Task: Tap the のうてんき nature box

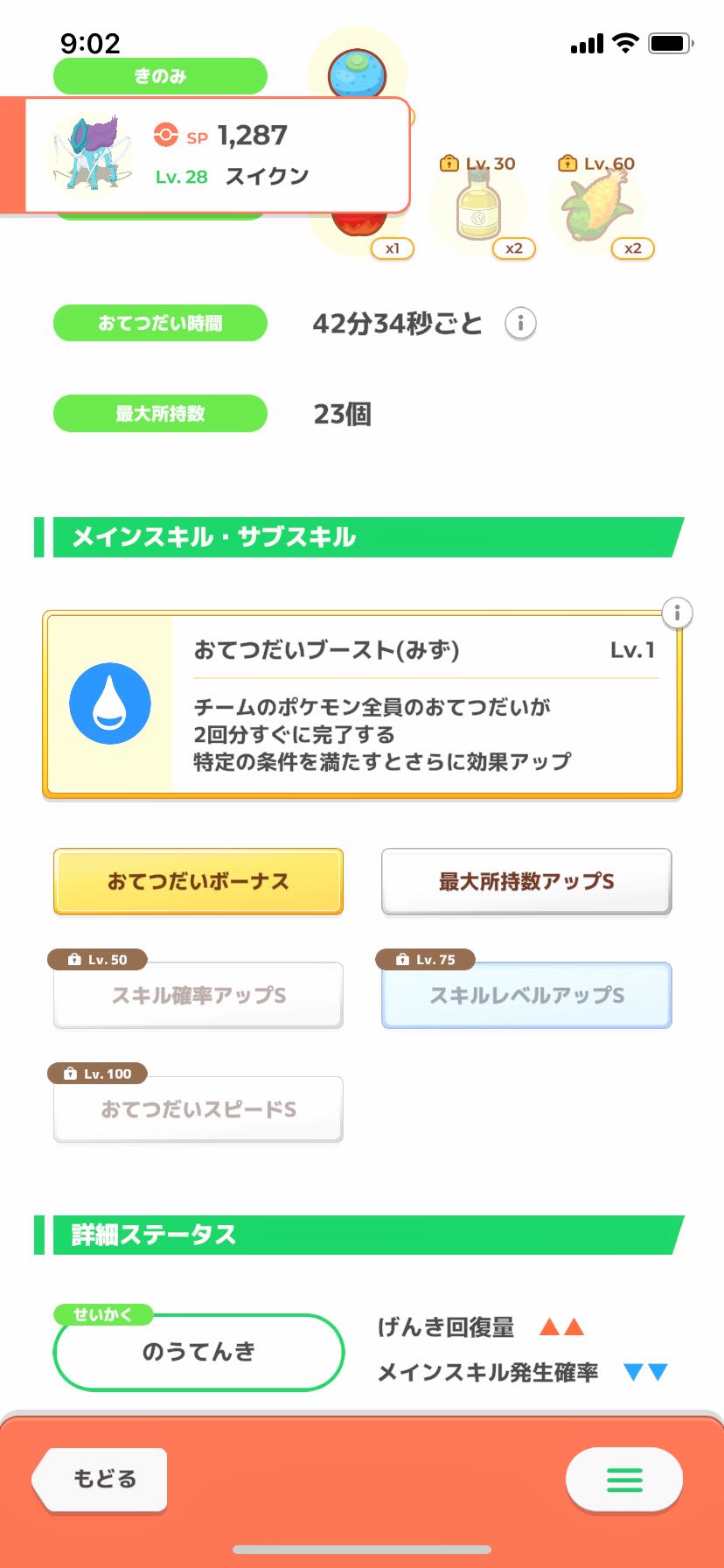Action: coord(198,1352)
